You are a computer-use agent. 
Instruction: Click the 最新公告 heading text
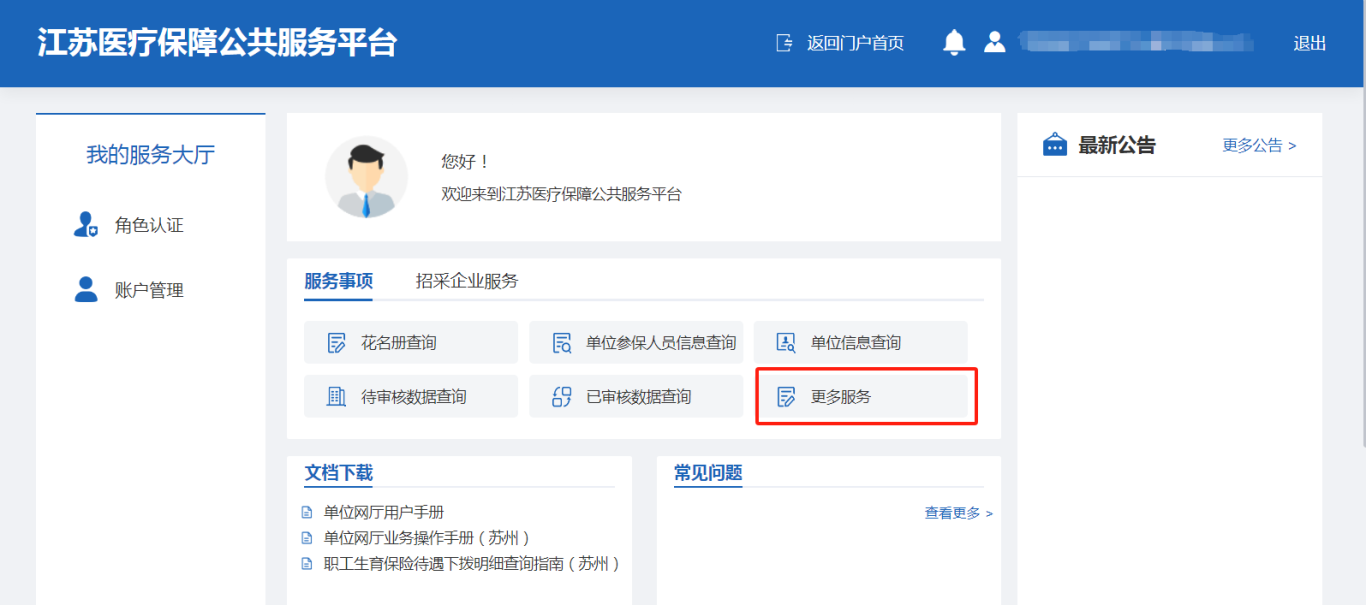(x=1116, y=145)
